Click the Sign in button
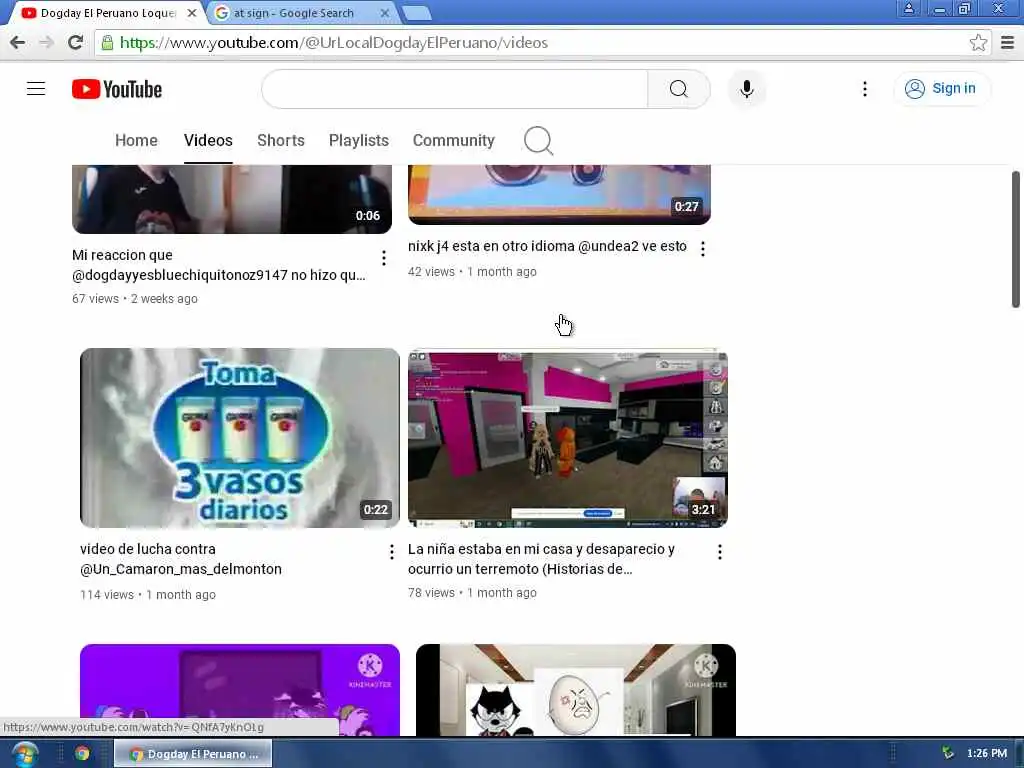This screenshot has height=768, width=1024. pos(942,88)
